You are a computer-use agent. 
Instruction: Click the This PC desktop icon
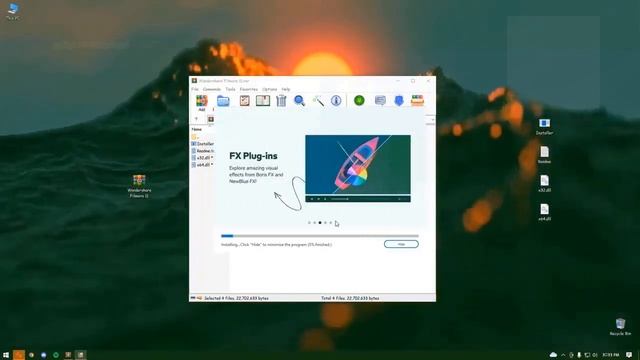coord(13,11)
